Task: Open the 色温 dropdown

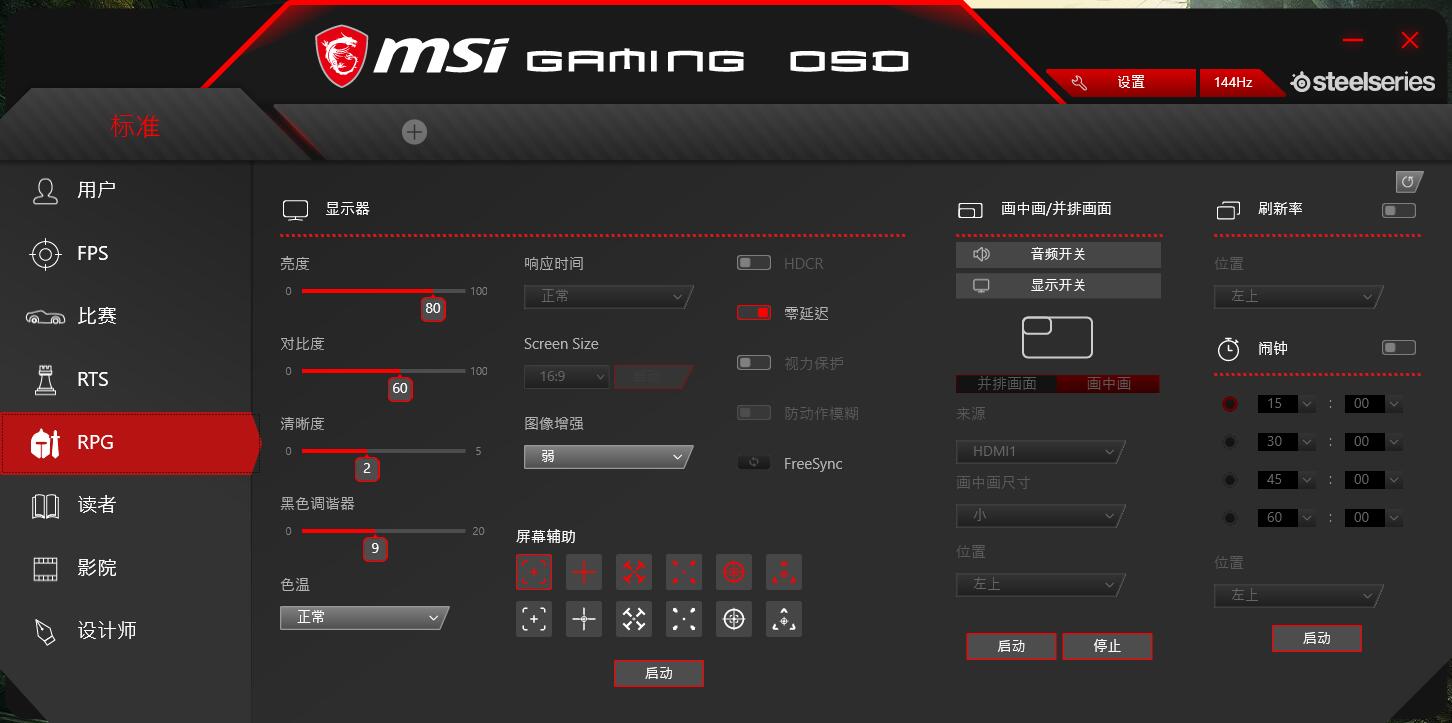Action: [363, 618]
